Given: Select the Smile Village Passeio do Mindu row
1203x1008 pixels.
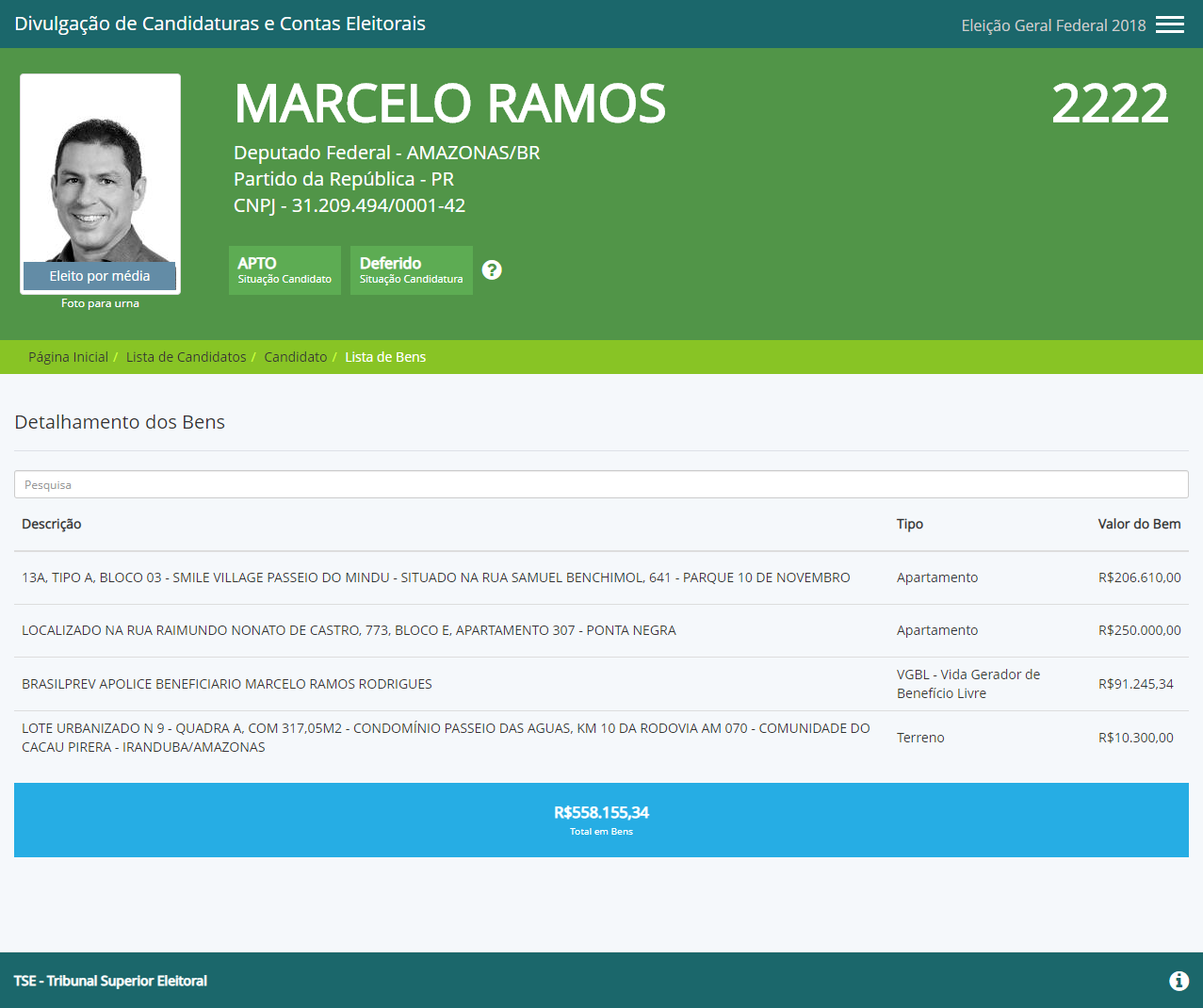Looking at the screenshot, I should (601, 577).
